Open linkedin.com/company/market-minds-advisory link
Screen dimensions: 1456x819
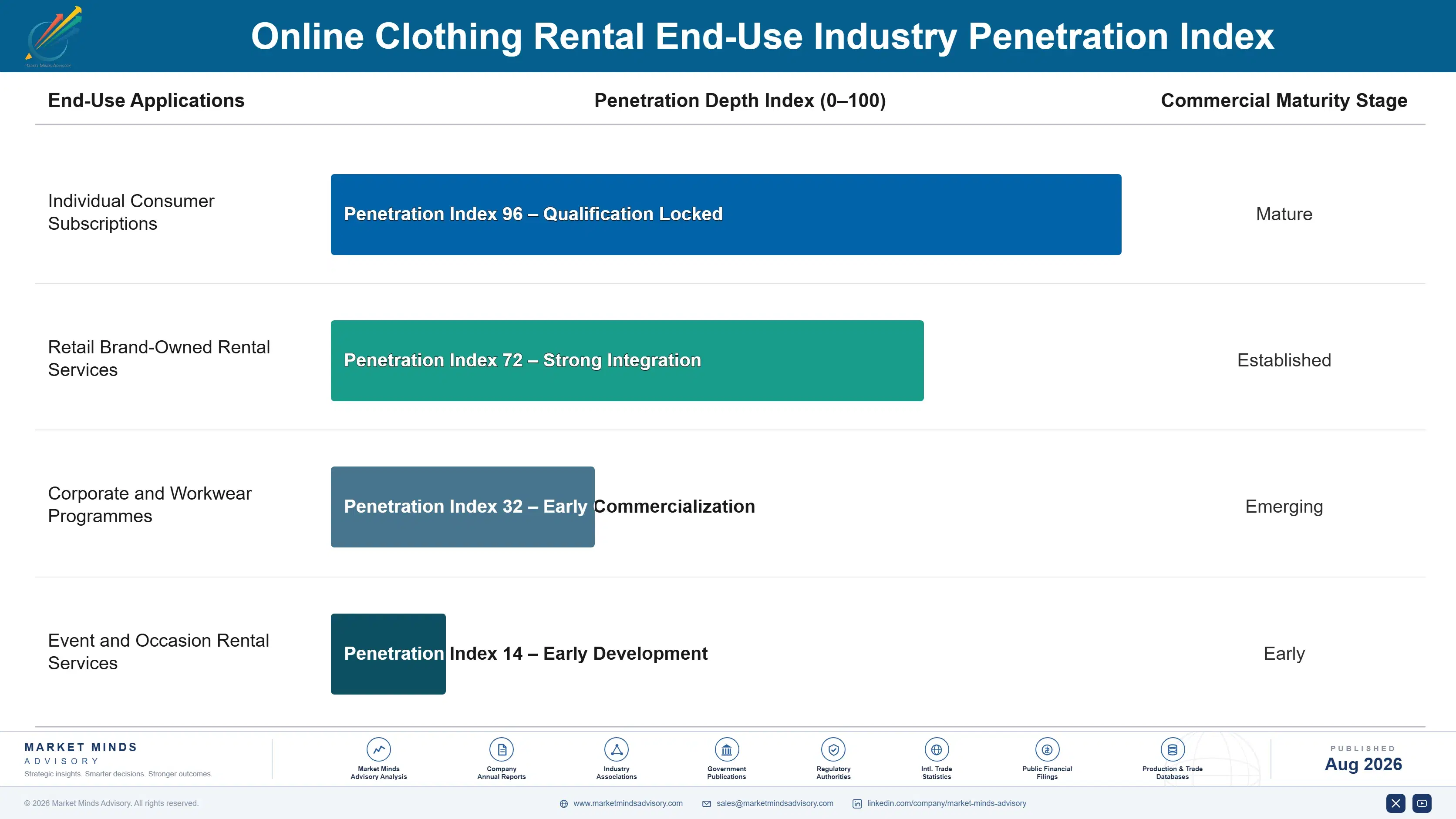(947, 803)
